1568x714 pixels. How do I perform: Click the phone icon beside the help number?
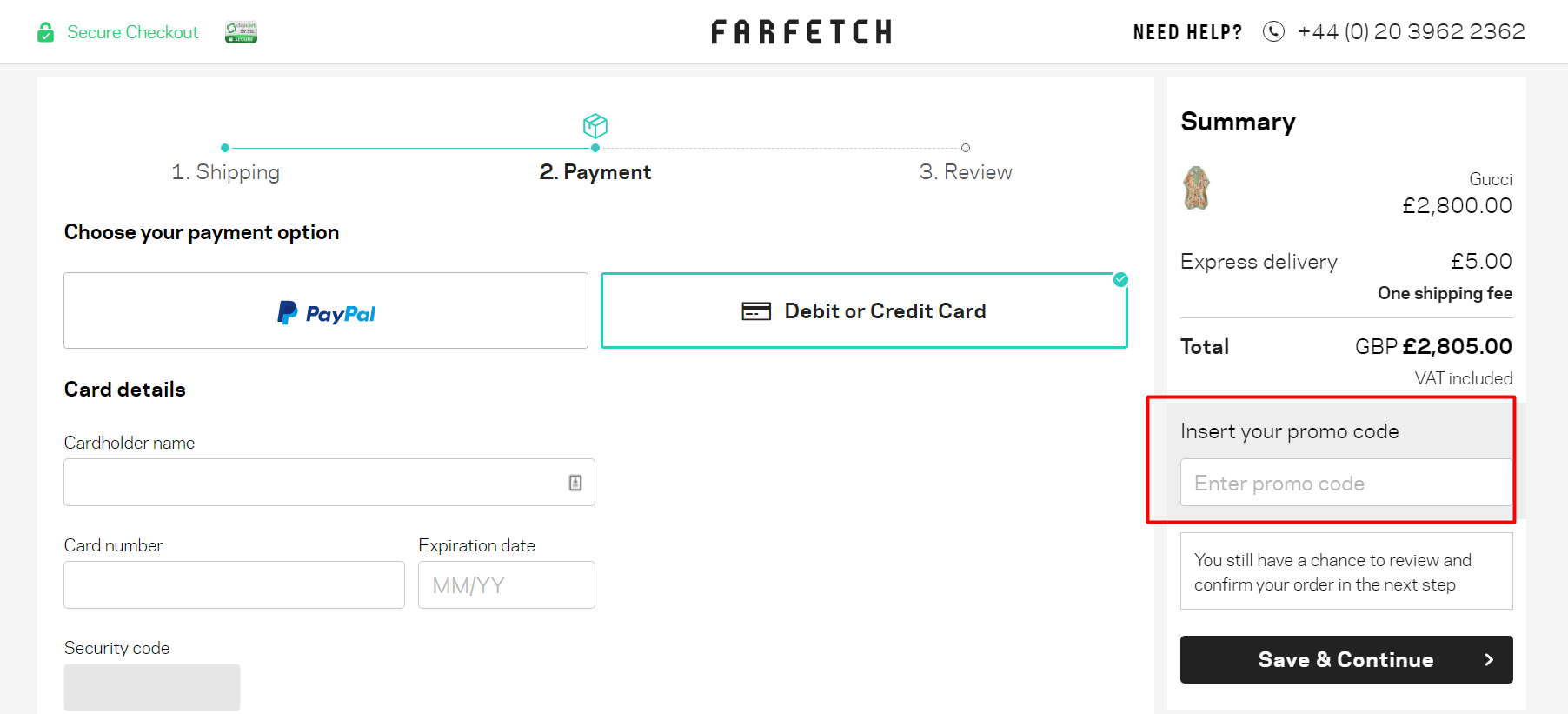(x=1273, y=31)
